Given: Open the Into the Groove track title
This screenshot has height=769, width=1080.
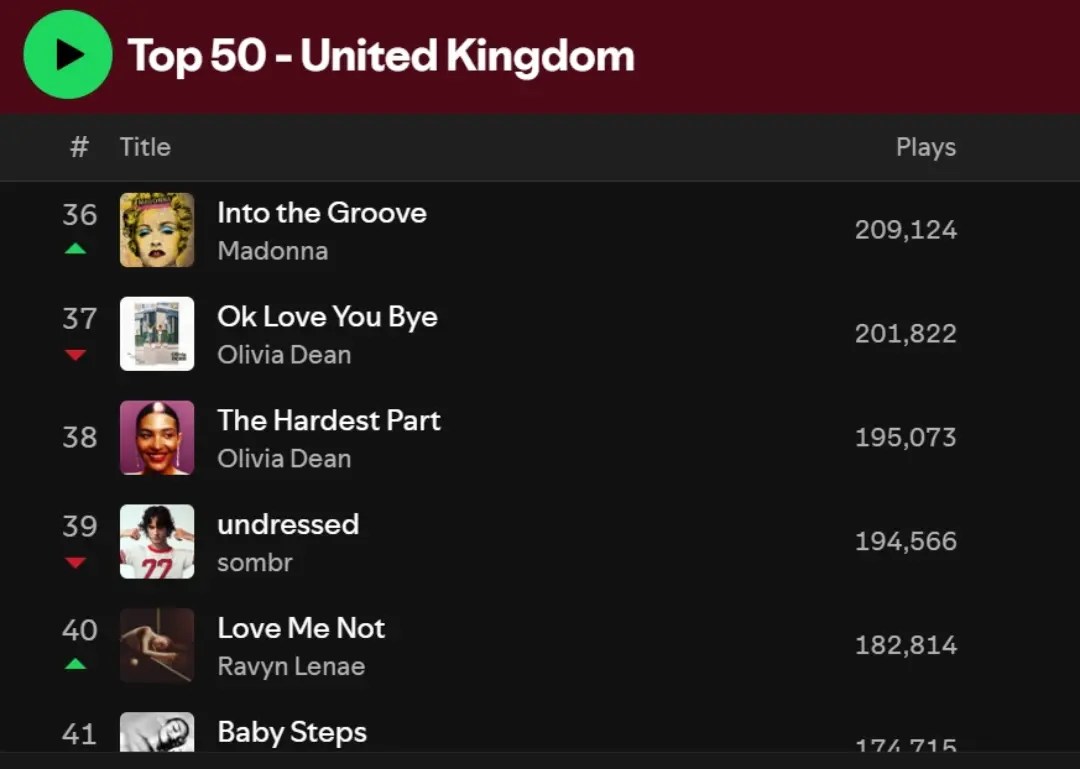Looking at the screenshot, I should tap(322, 213).
